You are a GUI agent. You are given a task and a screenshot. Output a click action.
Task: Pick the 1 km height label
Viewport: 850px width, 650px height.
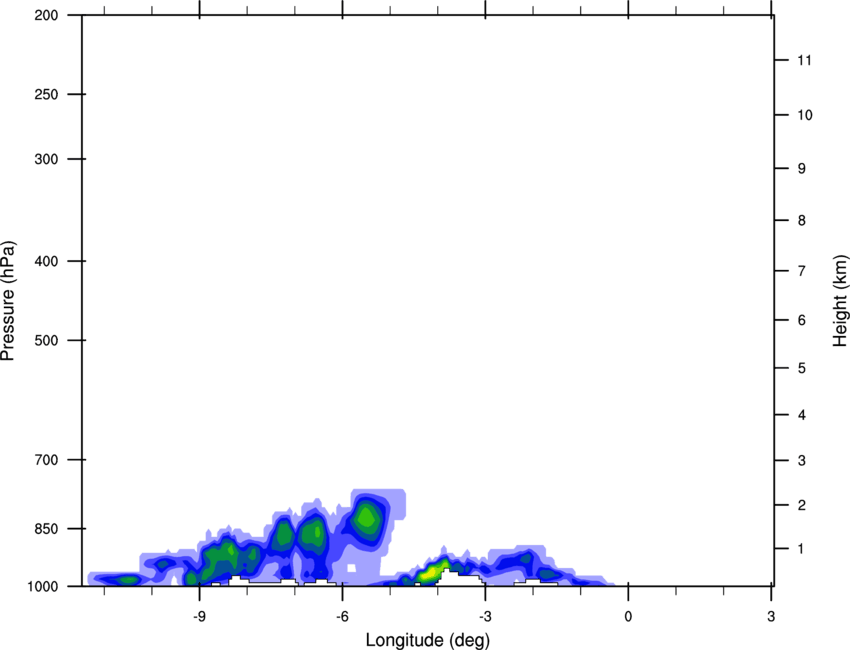[801, 549]
